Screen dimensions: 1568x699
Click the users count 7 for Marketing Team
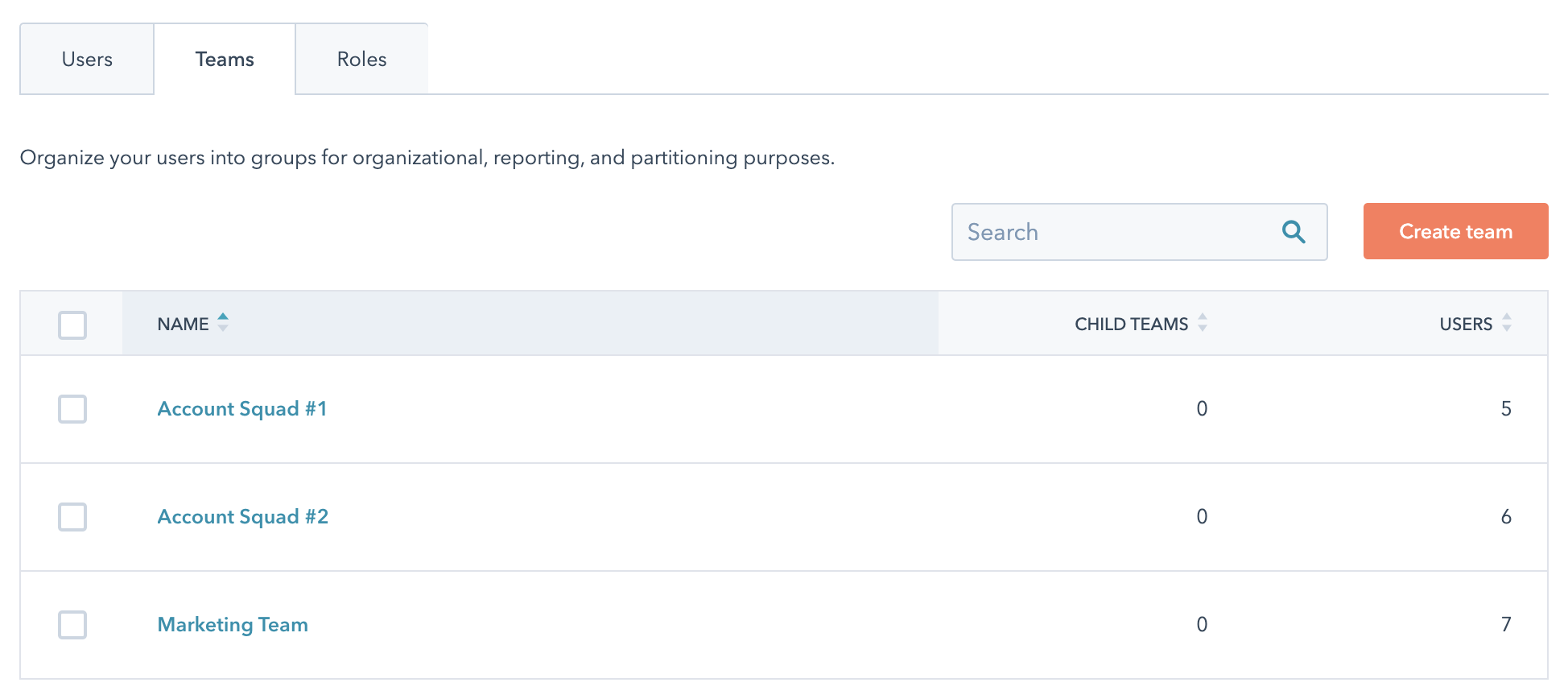1506,625
